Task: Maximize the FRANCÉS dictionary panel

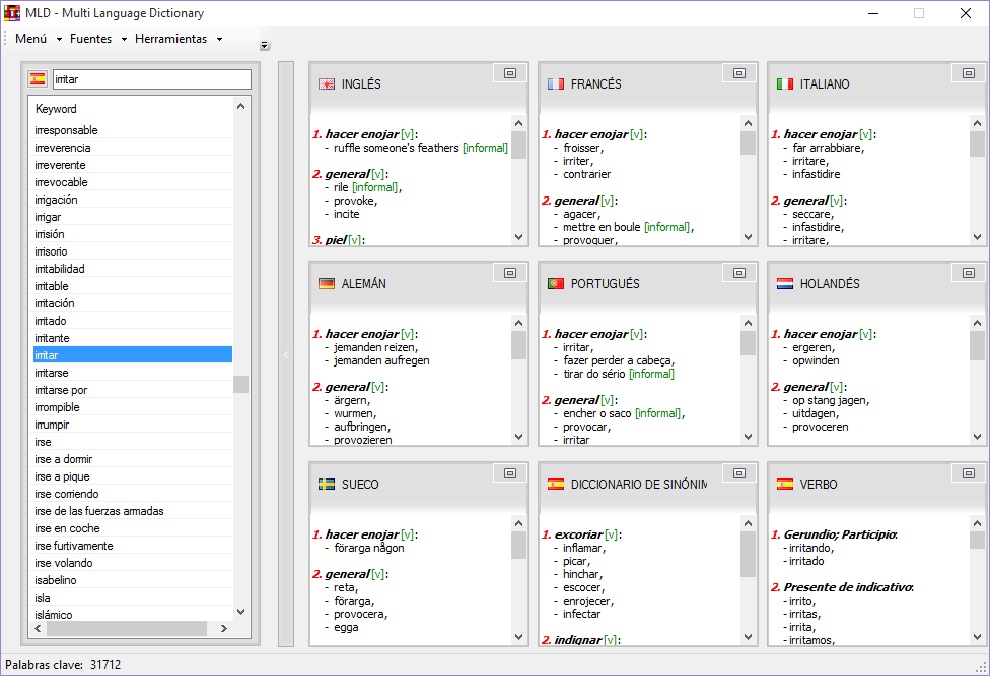Action: [739, 73]
